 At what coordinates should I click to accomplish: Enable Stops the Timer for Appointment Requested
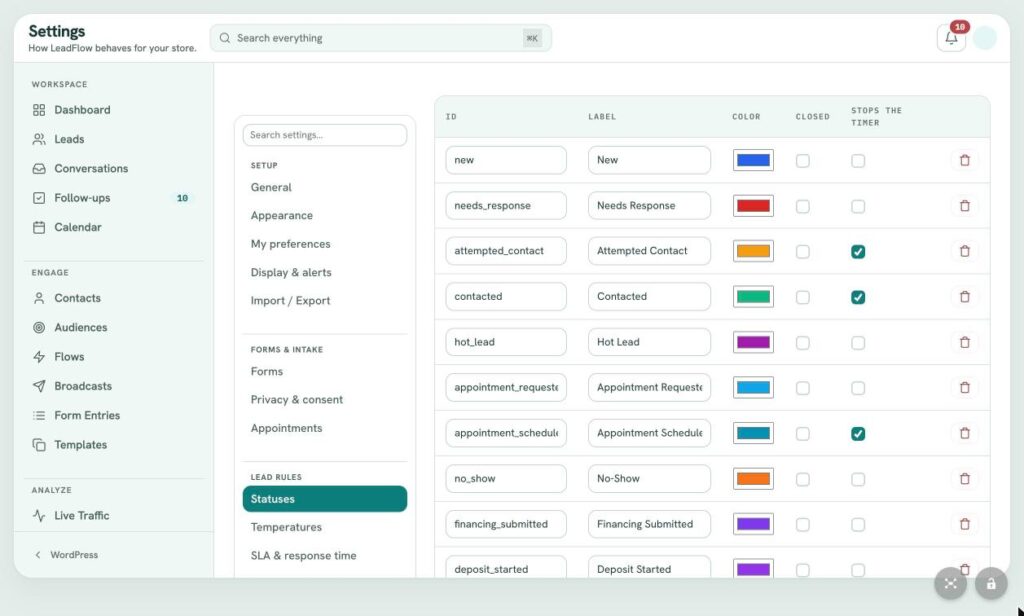tap(858, 388)
